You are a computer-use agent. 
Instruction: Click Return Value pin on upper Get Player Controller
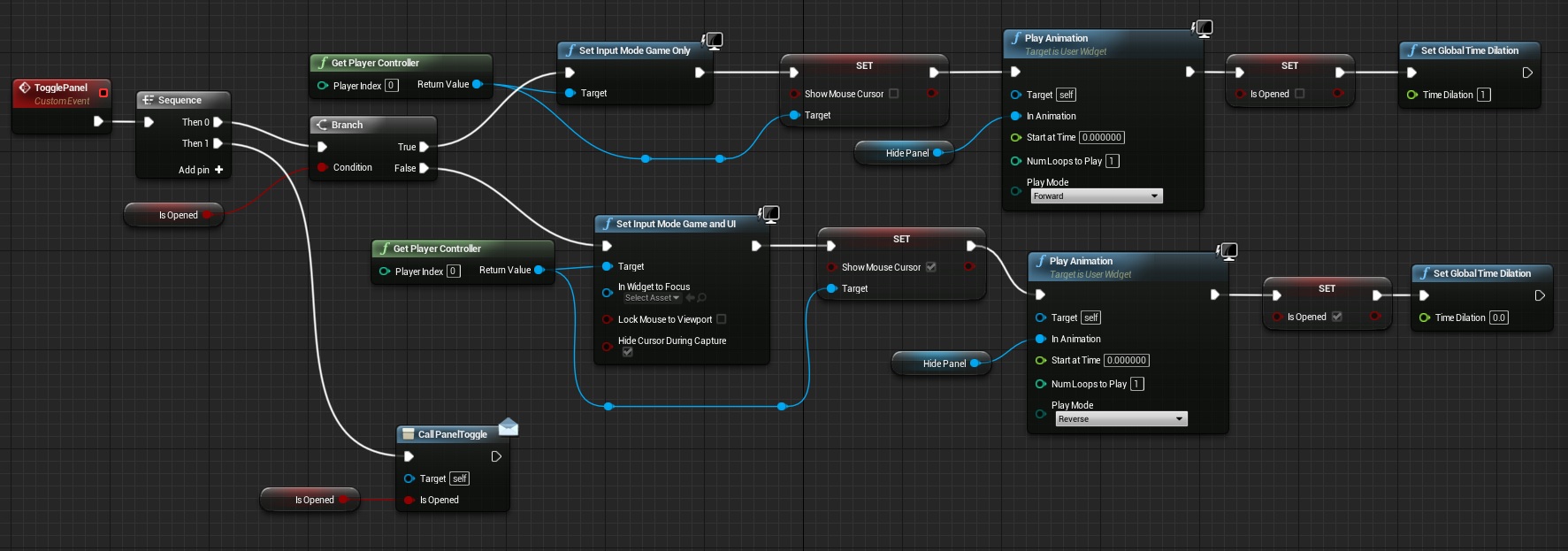point(478,84)
